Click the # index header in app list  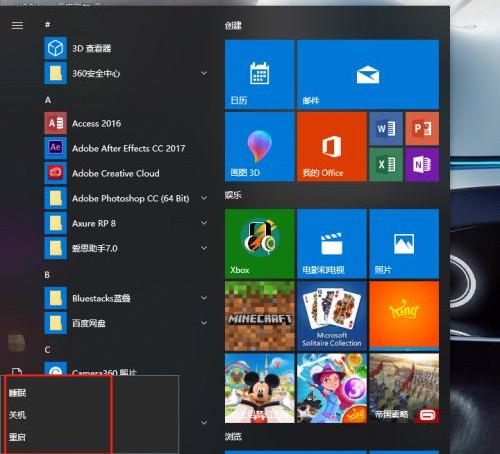click(x=48, y=25)
